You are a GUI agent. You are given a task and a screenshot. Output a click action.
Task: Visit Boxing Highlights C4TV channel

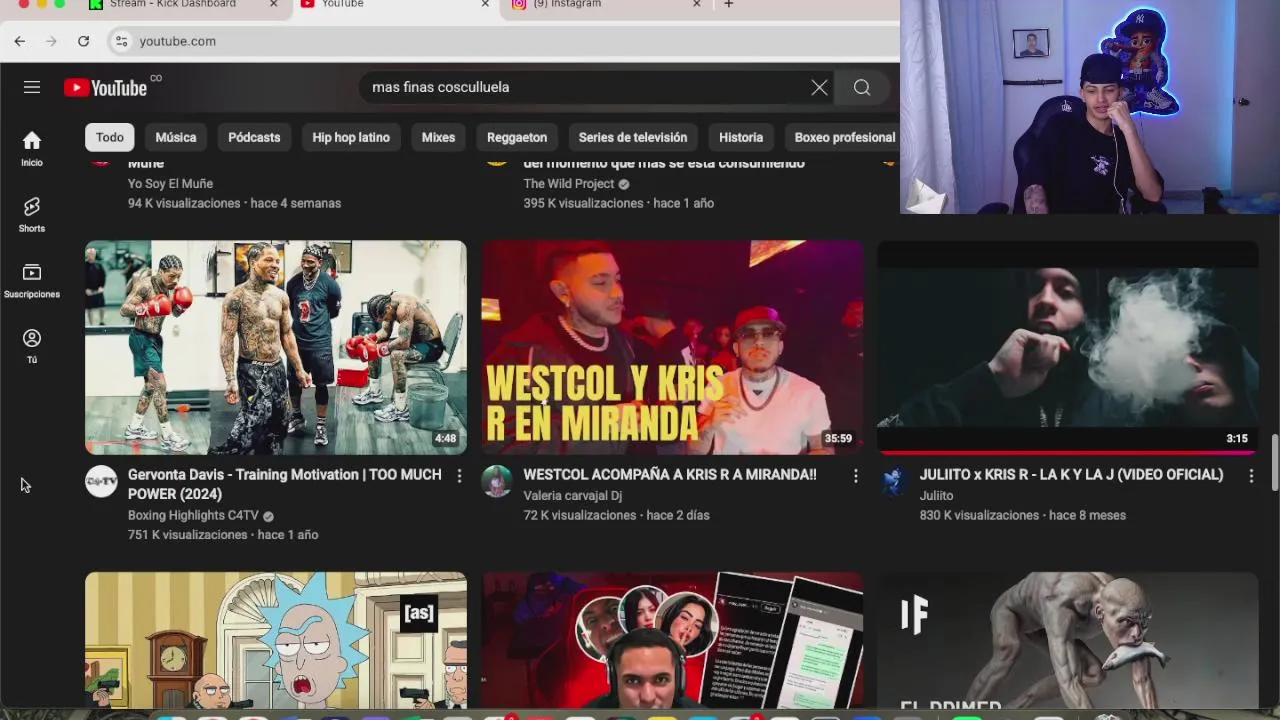coord(193,515)
